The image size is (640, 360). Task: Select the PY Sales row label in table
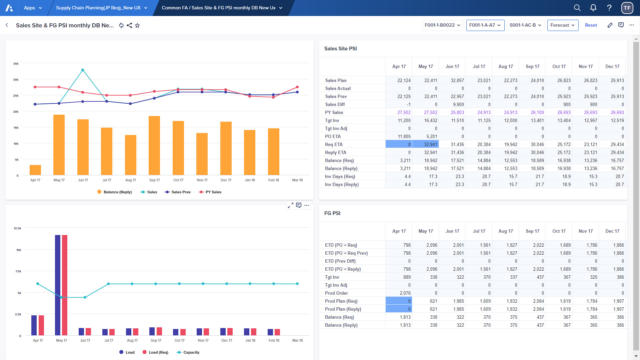pos(334,112)
